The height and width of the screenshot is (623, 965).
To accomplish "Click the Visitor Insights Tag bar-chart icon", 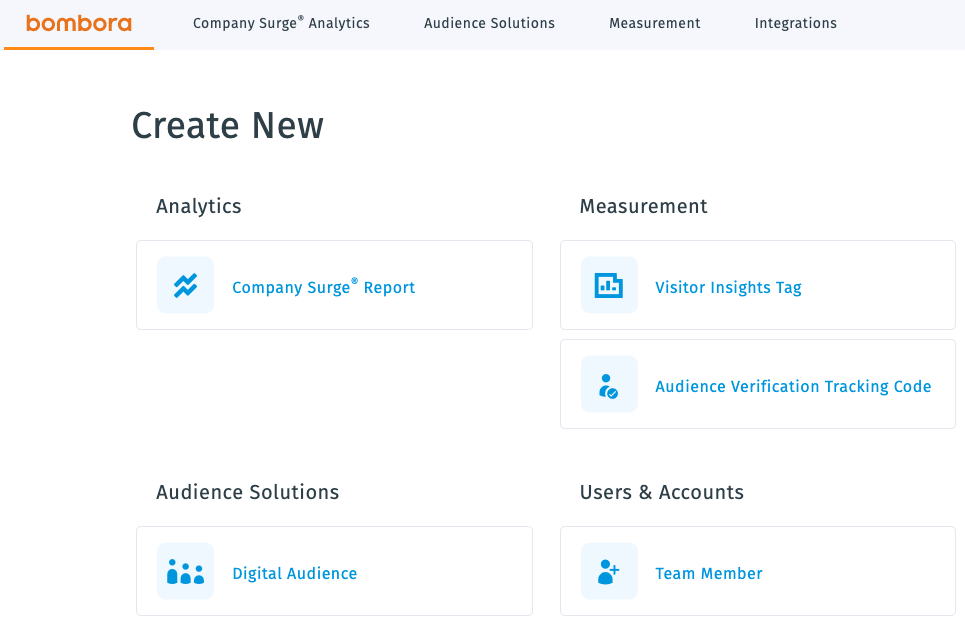I will [609, 285].
